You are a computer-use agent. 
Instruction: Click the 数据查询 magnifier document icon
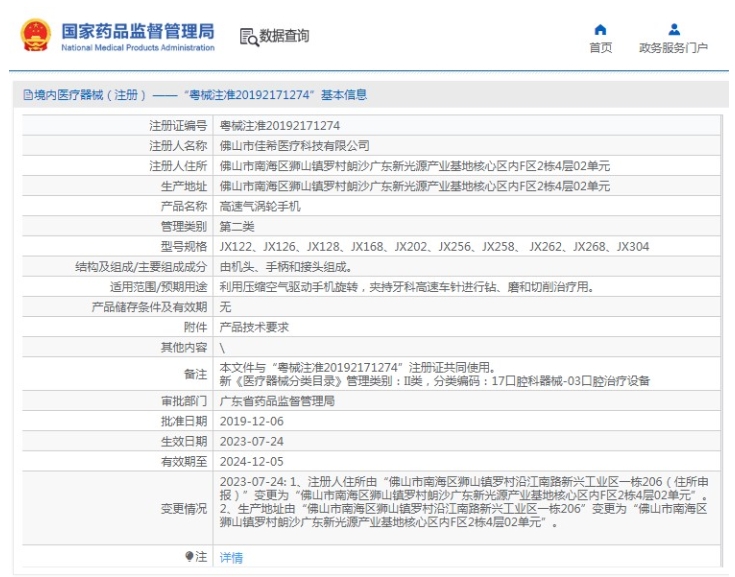pyautogui.click(x=248, y=37)
